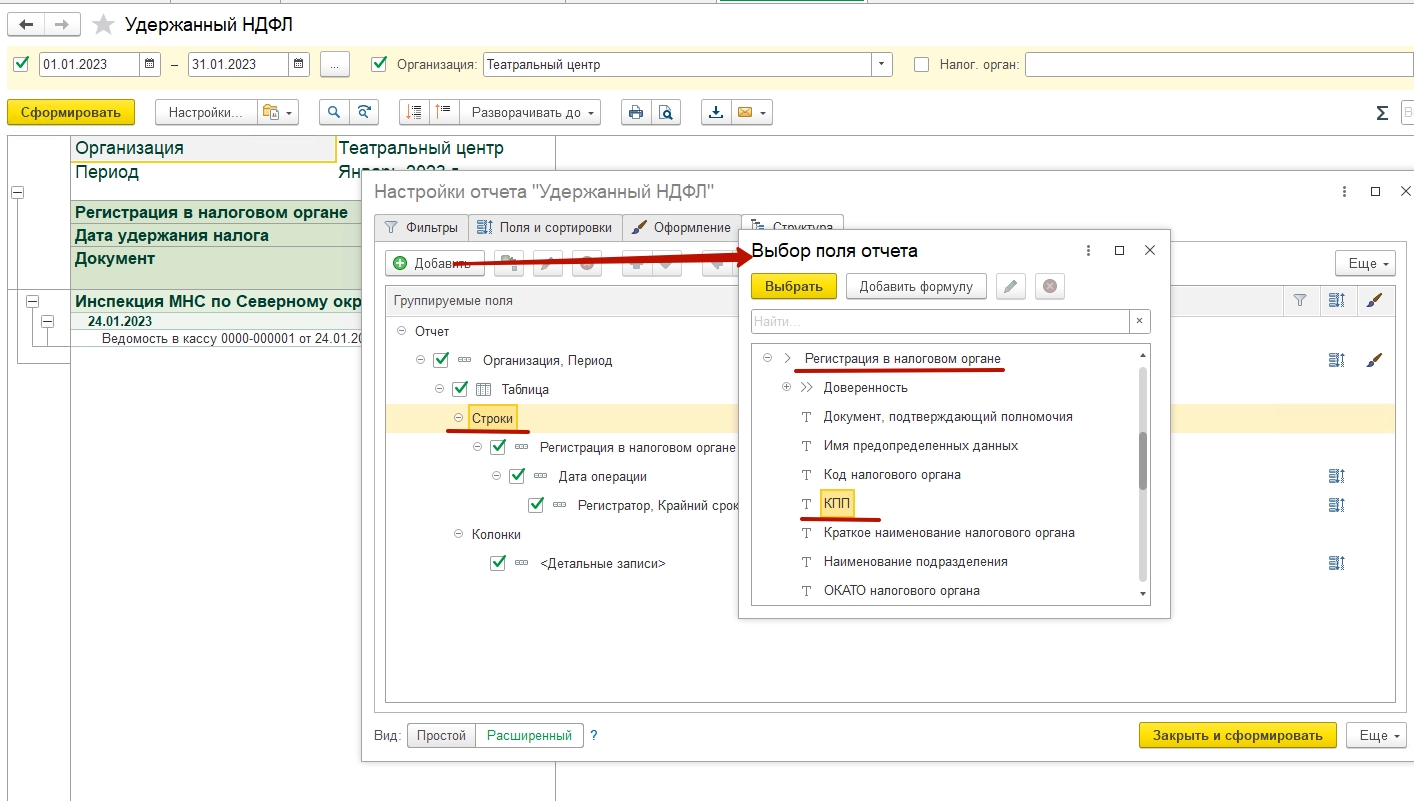Viewport: 1414px width, 801px height.
Task: Click the email envelope icon
Action: [744, 113]
